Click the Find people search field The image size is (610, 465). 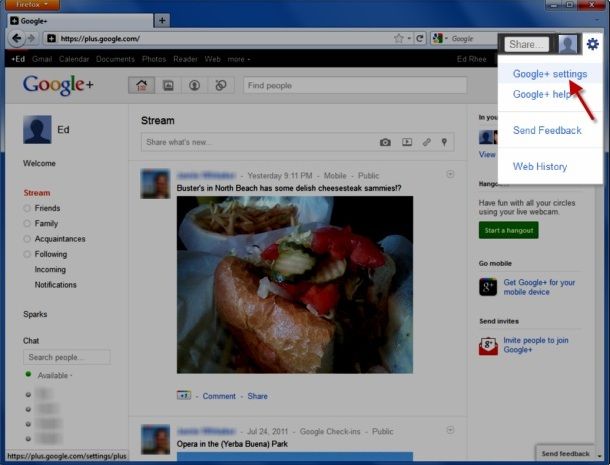[x=355, y=85]
